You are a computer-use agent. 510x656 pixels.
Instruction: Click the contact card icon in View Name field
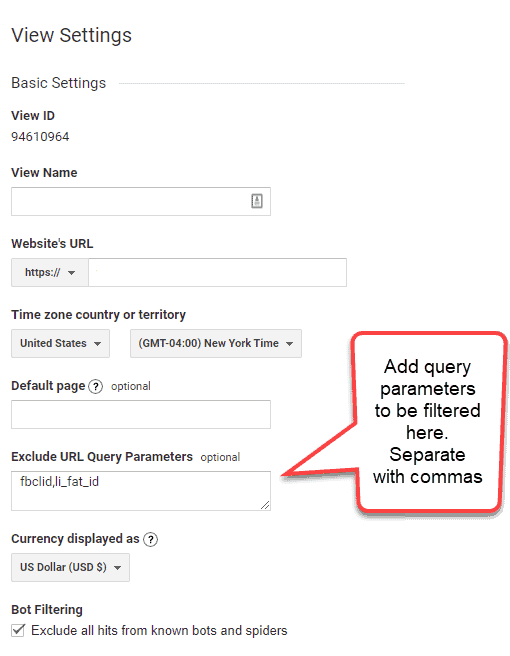pyautogui.click(x=257, y=201)
